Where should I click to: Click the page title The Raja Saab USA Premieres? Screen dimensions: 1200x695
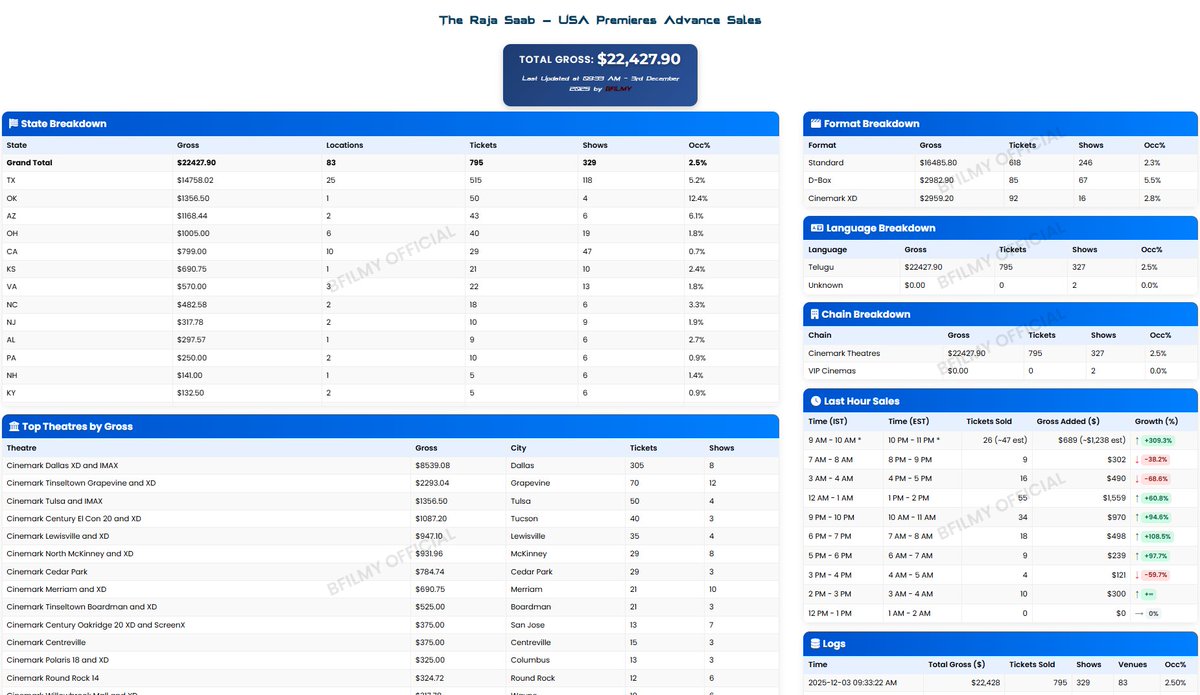click(600, 20)
